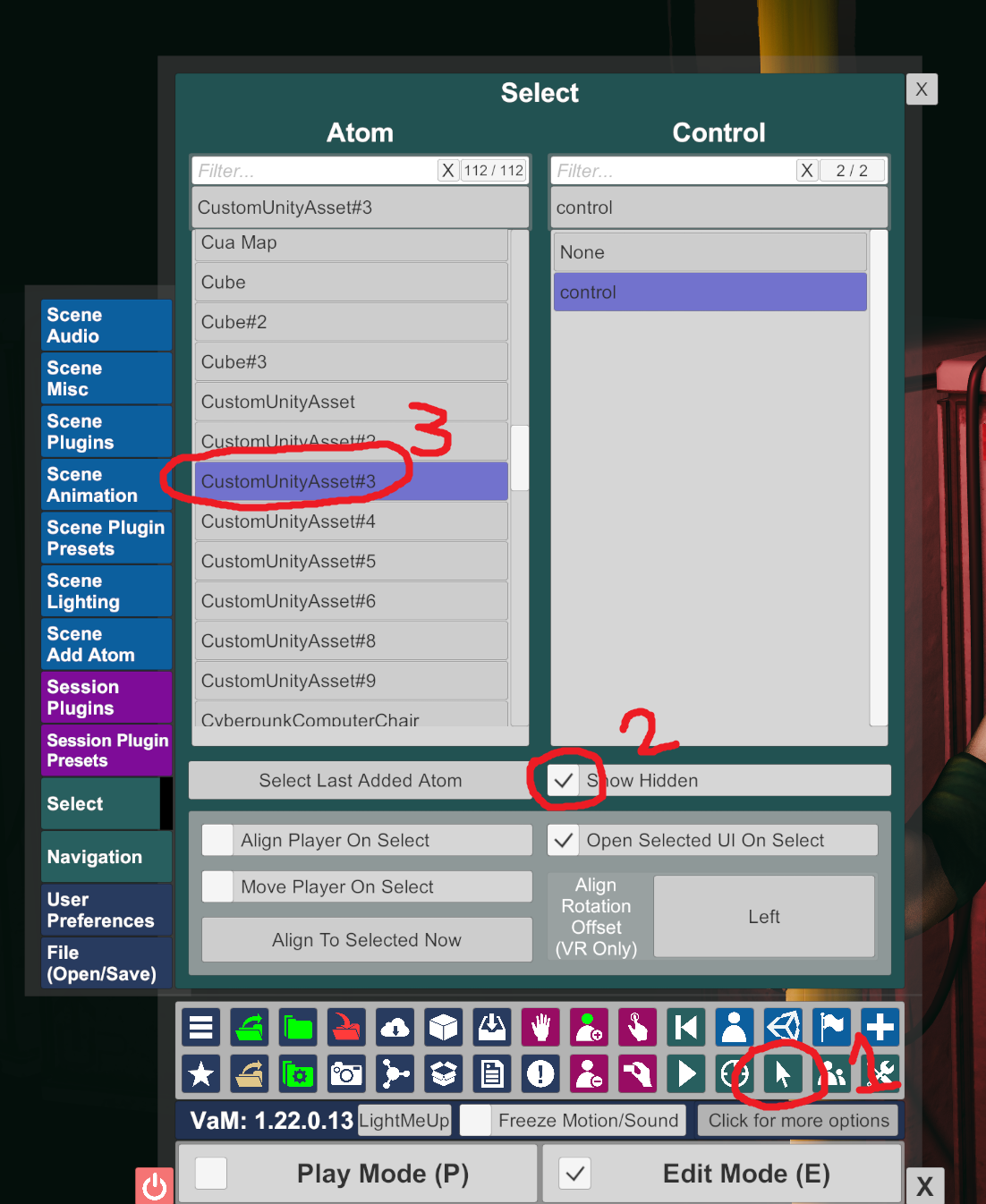
Task: Clear the Atom filter with X button
Action: click(448, 170)
